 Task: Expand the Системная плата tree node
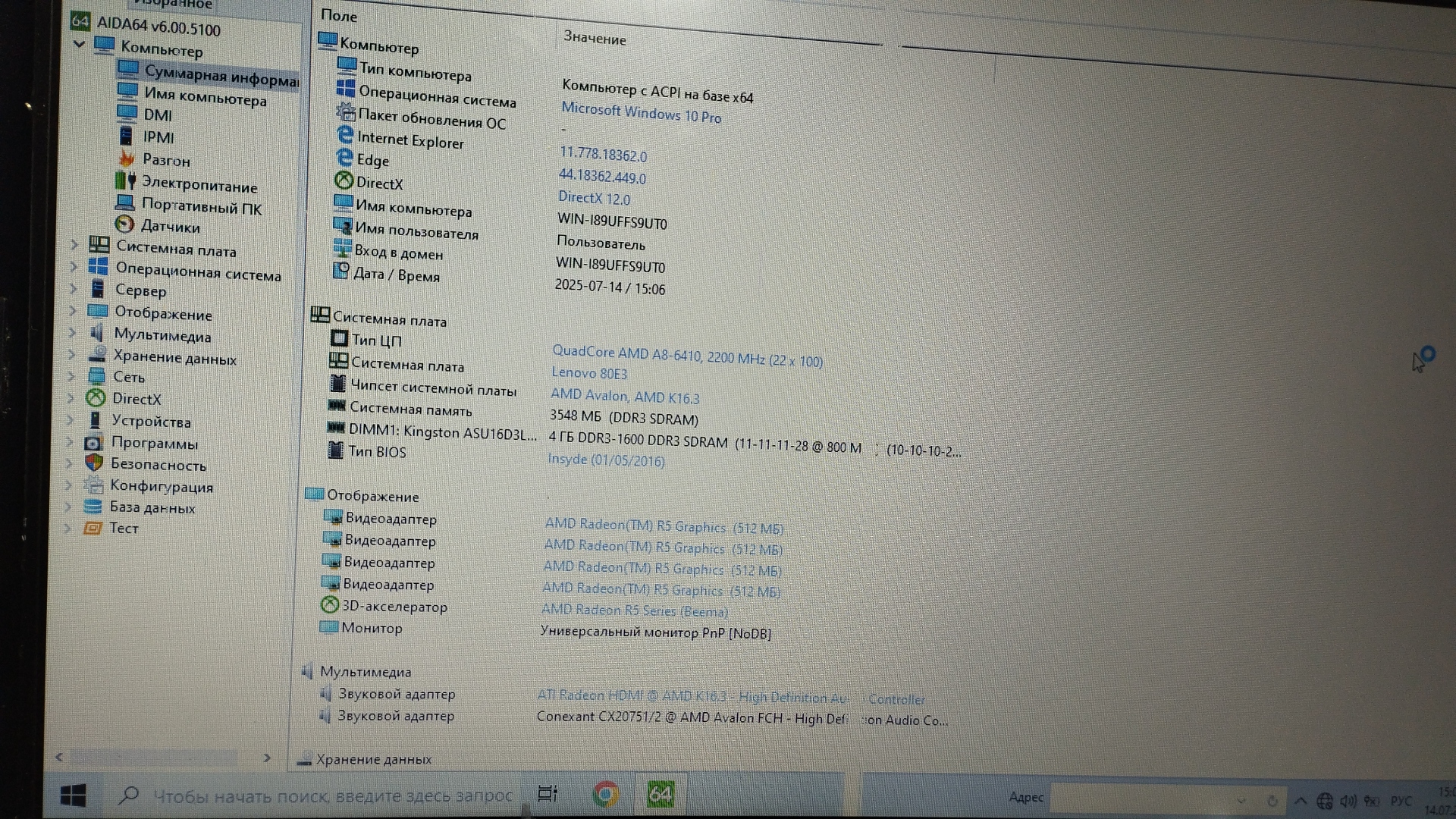pyautogui.click(x=74, y=244)
